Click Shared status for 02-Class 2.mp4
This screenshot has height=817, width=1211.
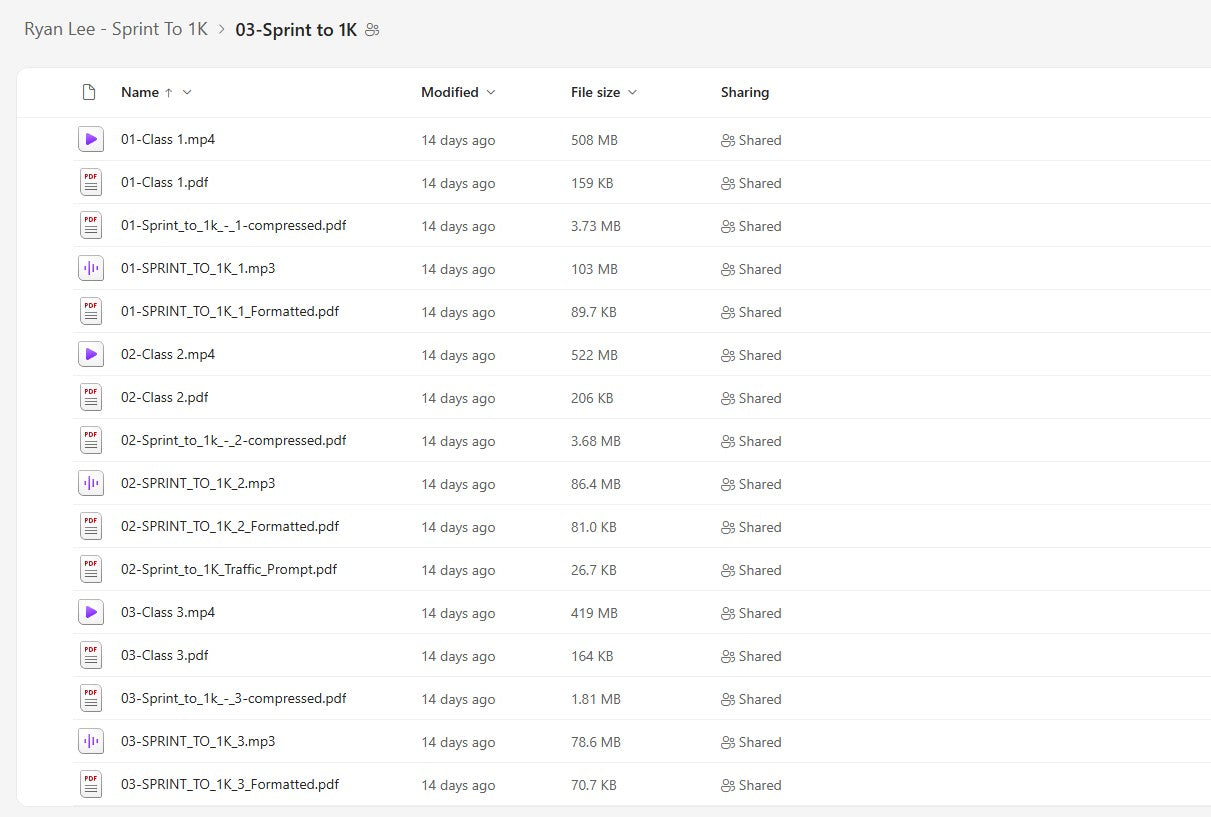751,355
